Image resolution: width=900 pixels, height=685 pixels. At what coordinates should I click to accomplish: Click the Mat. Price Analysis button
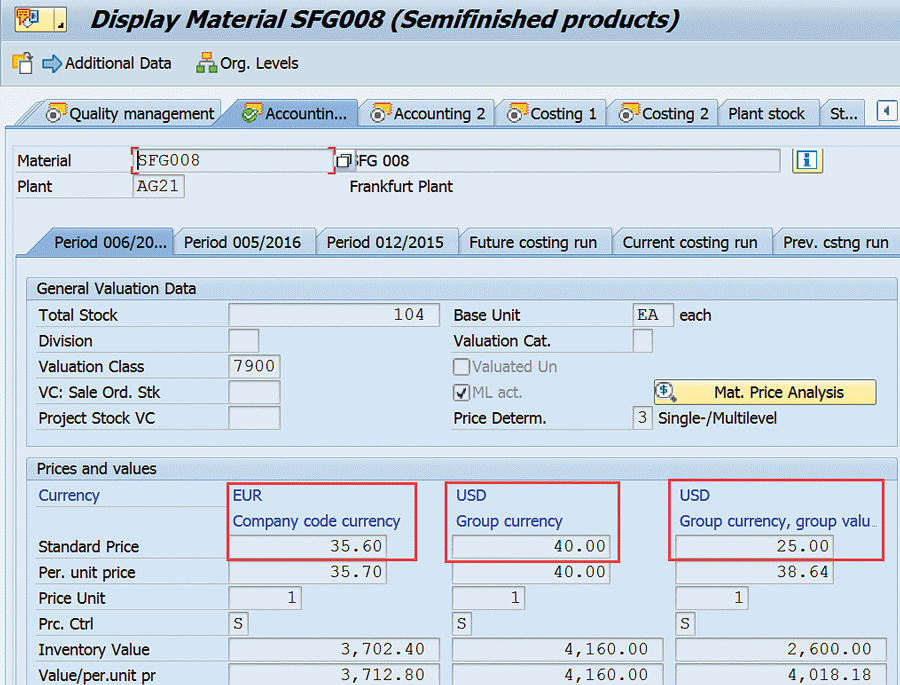765,393
